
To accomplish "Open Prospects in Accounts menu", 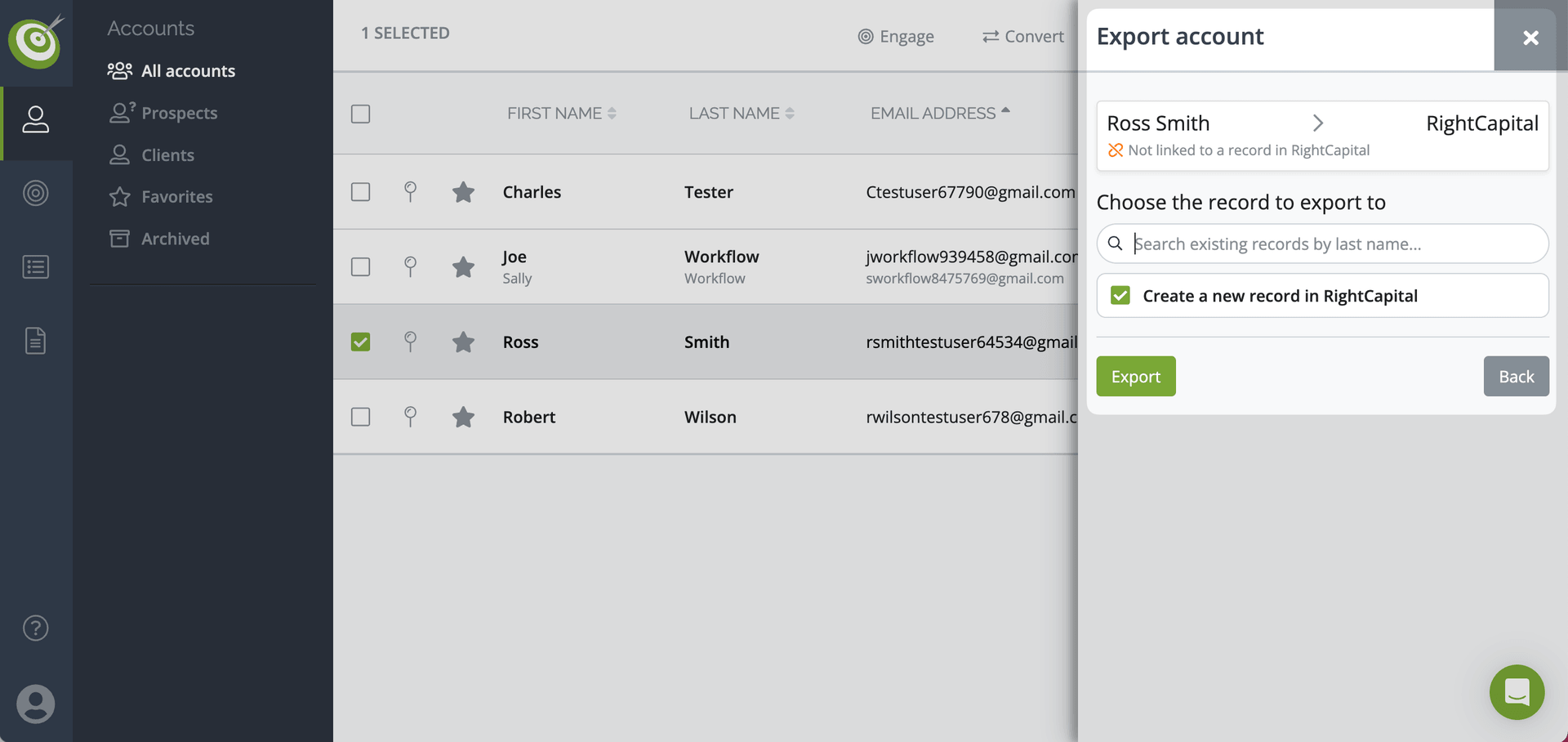I will coord(179,113).
